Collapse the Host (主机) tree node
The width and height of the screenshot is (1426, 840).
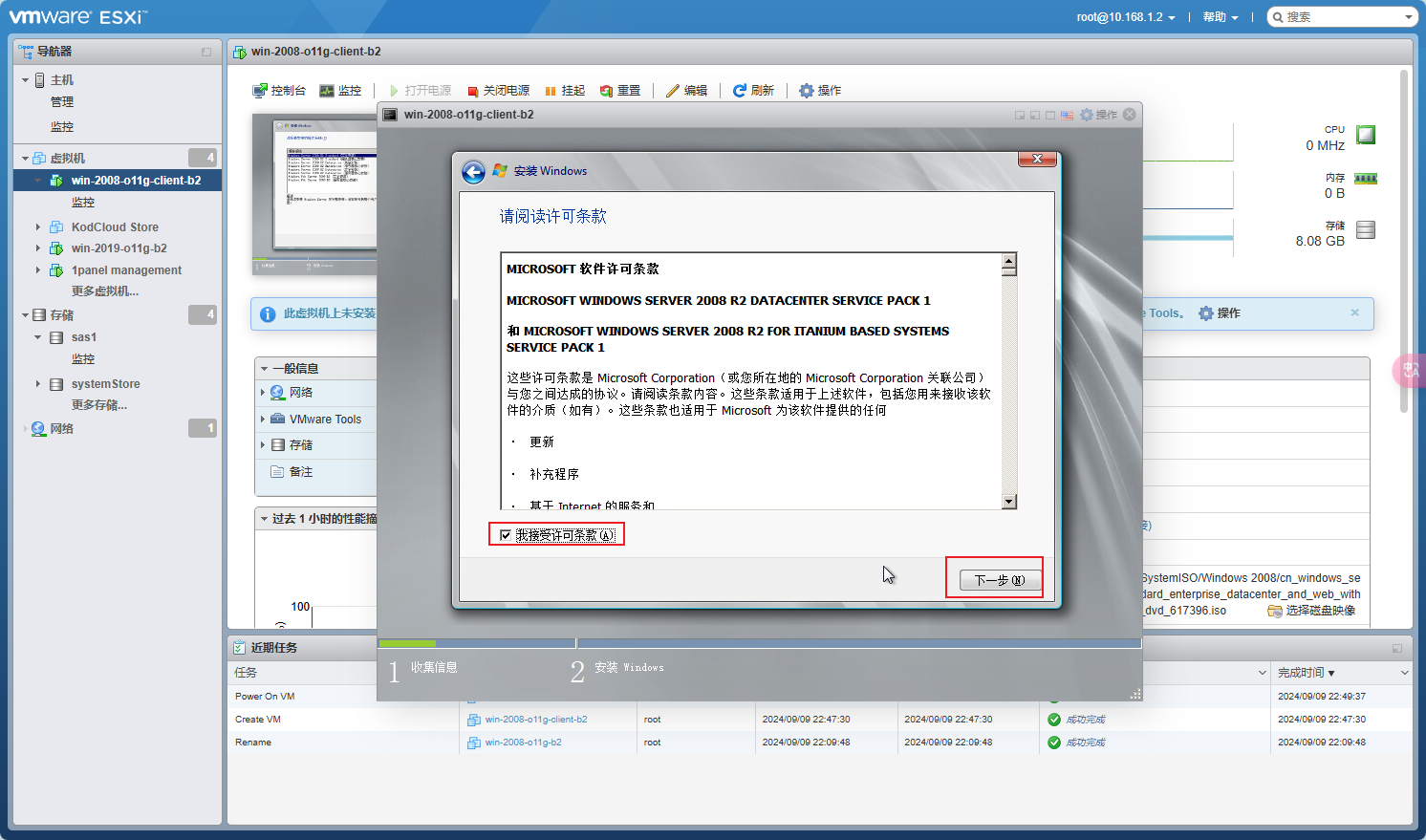tap(25, 80)
